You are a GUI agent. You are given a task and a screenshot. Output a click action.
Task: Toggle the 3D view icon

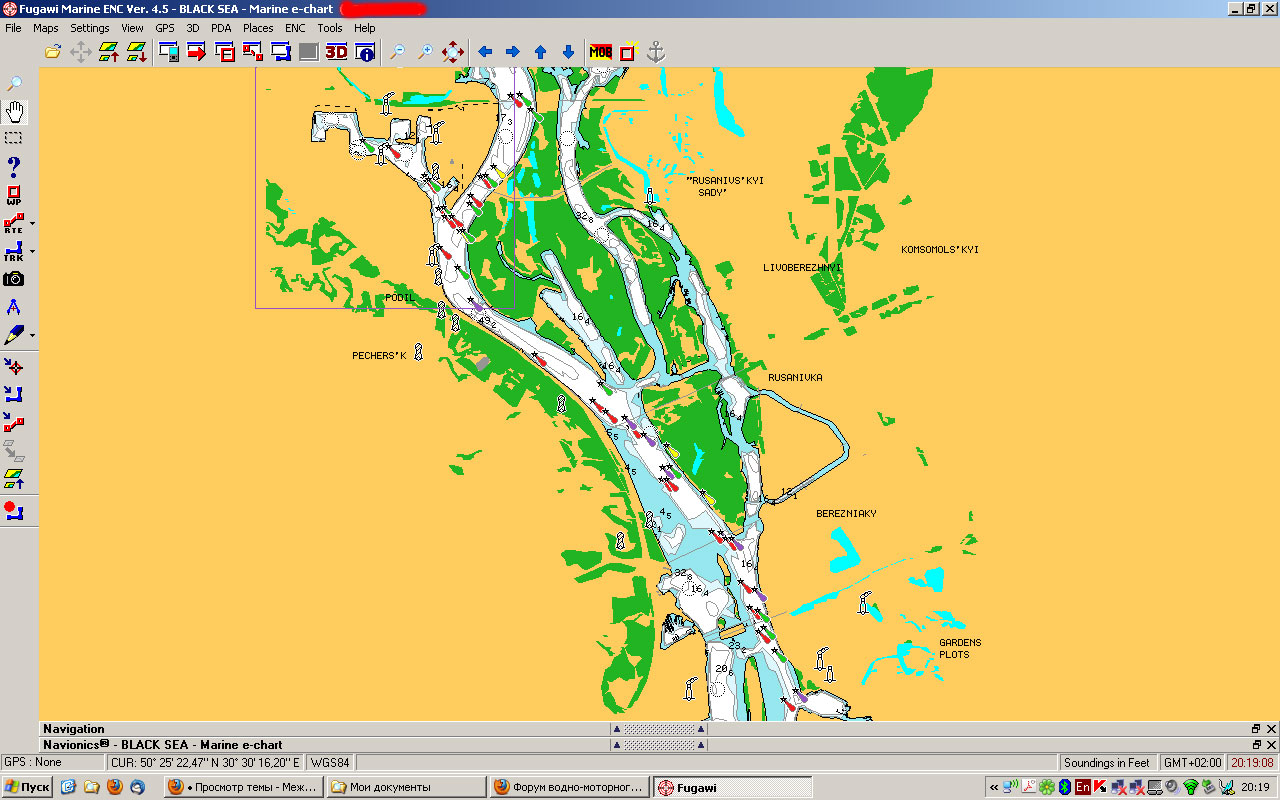click(x=336, y=52)
